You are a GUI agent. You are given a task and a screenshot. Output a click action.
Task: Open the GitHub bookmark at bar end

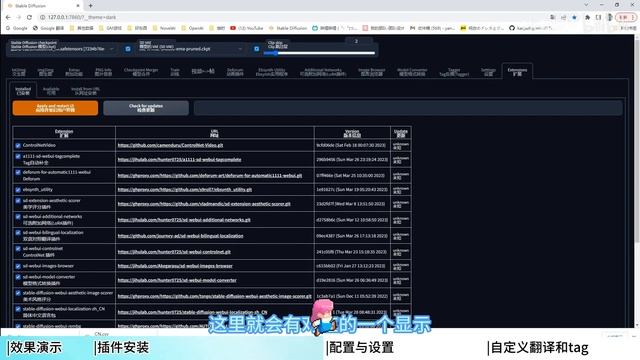click(x=531, y=28)
